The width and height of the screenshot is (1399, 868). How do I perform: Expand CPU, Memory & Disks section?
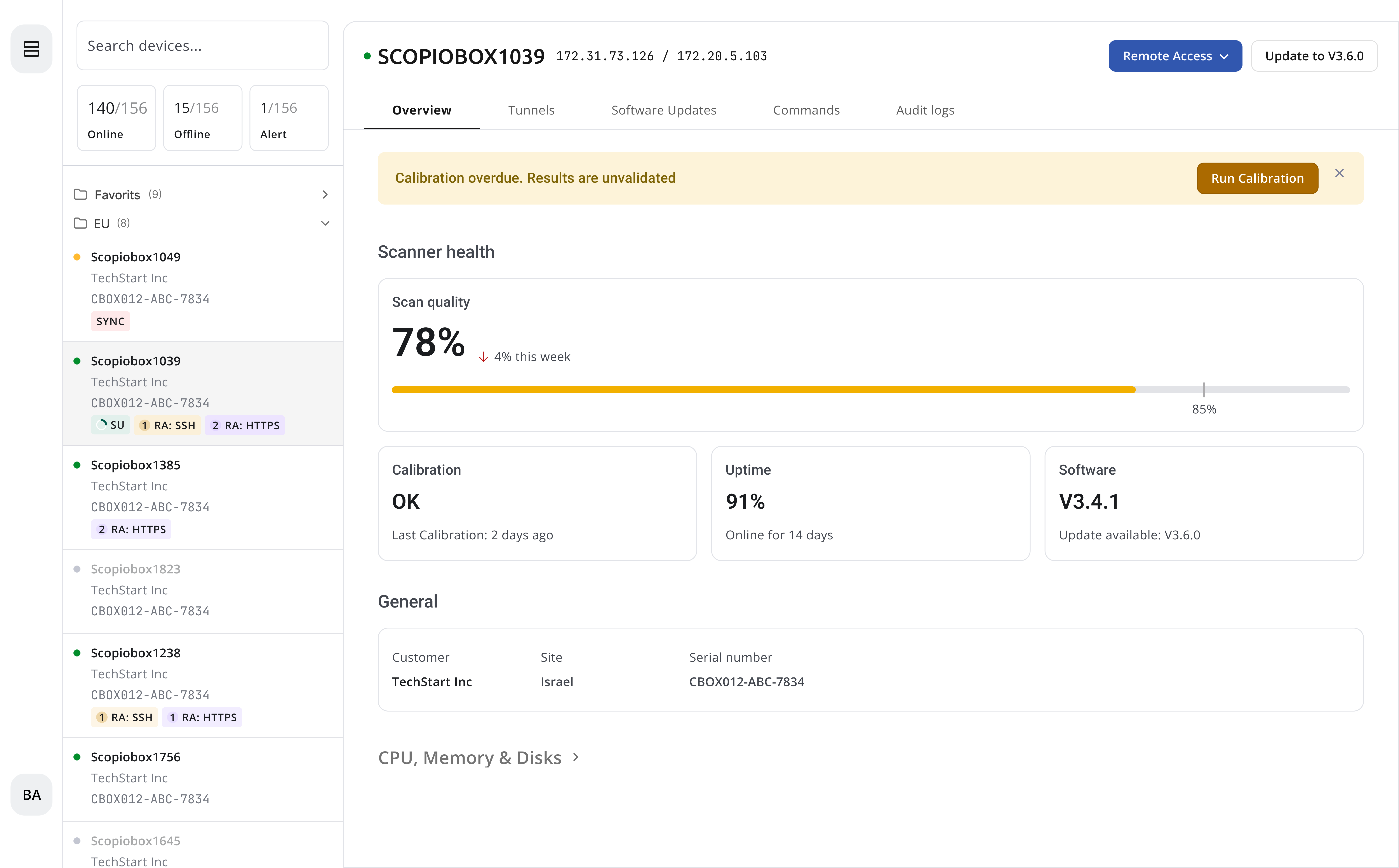[479, 758]
